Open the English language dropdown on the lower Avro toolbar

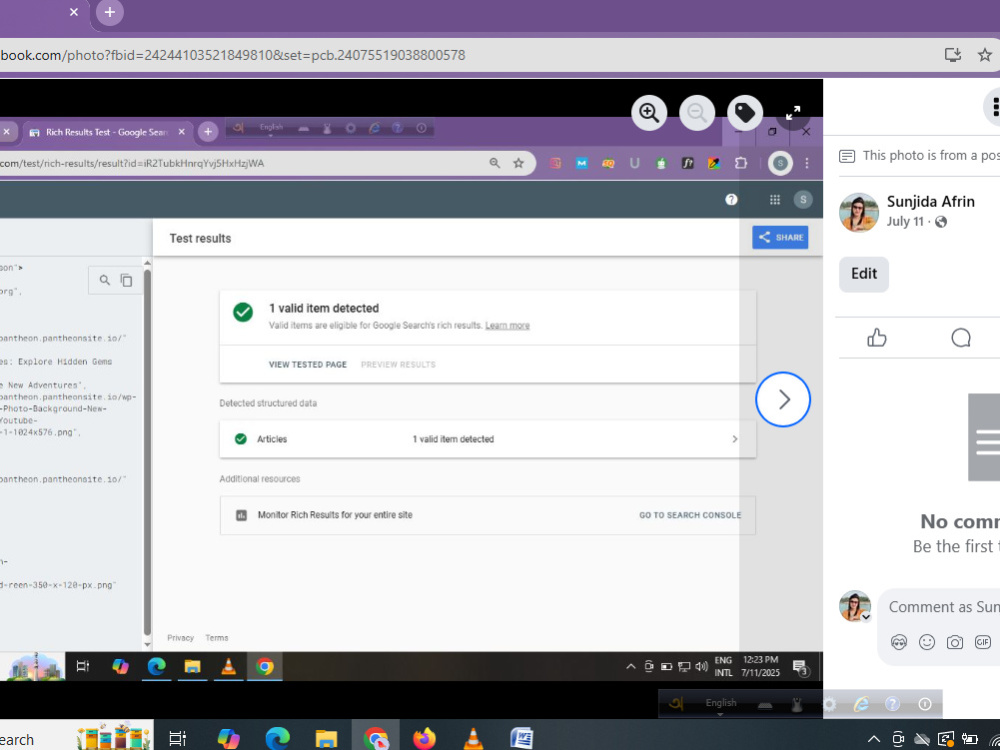click(721, 705)
